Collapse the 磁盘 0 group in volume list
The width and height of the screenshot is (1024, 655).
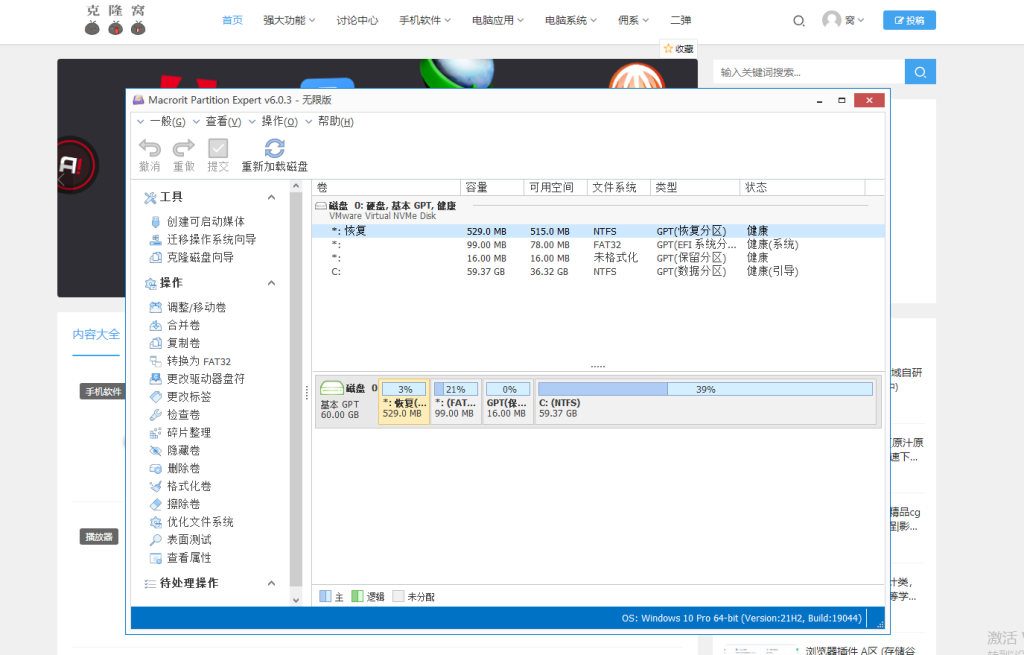[x=321, y=206]
